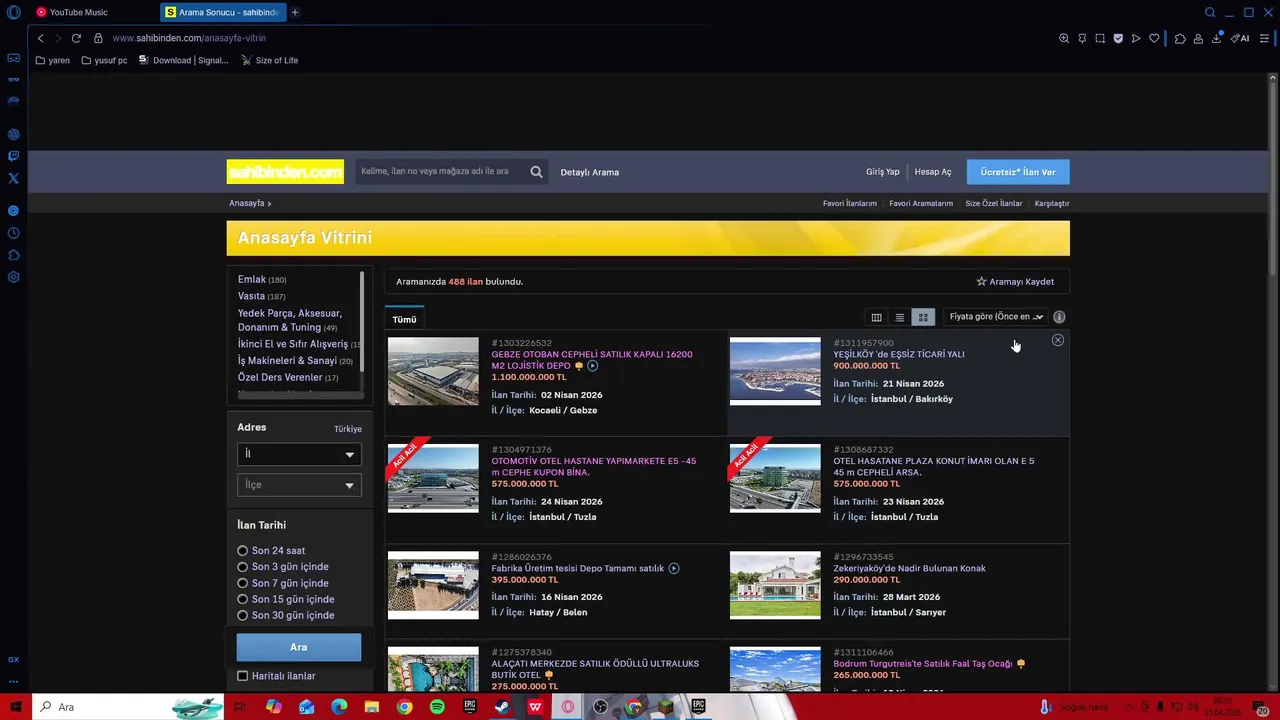
Task: Open the Gebze lojistik depo listing thumbnail
Action: coord(433,371)
